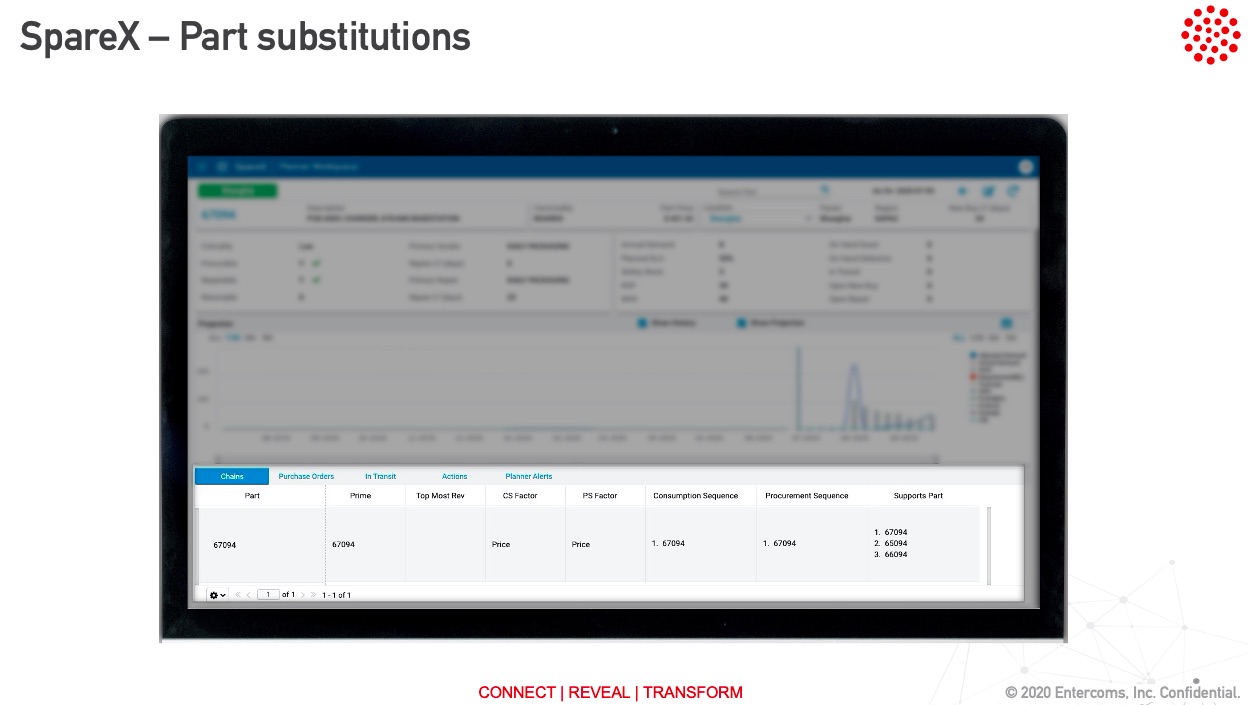1249x705 pixels.
Task: Open the hamburger menu in header bar
Action: (202, 167)
